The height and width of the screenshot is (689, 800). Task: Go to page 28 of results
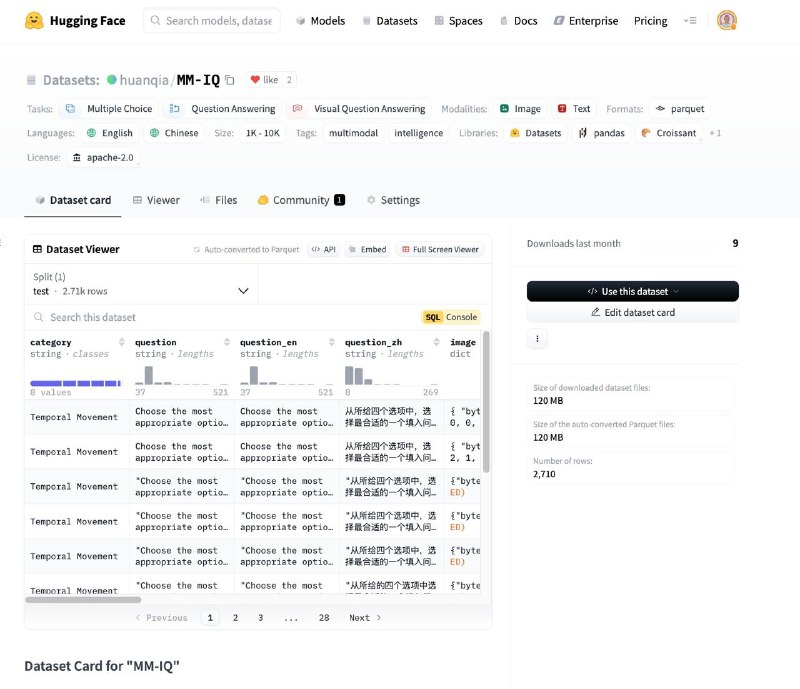324,618
